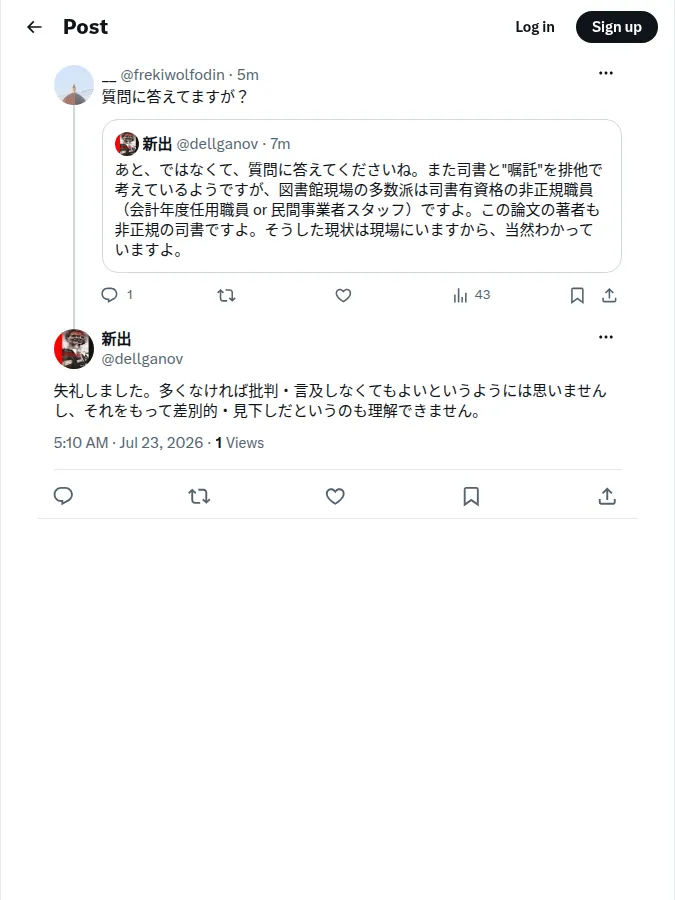Click the Log in button
The height and width of the screenshot is (900, 675).
point(534,27)
